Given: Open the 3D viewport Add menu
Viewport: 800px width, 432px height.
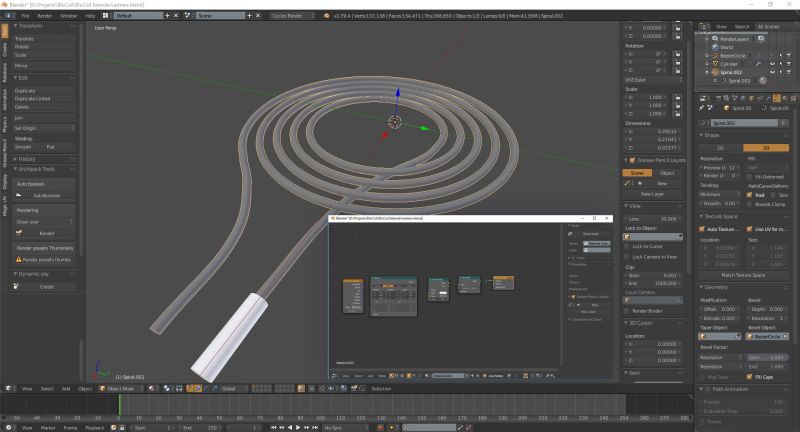Looking at the screenshot, I should (66, 389).
